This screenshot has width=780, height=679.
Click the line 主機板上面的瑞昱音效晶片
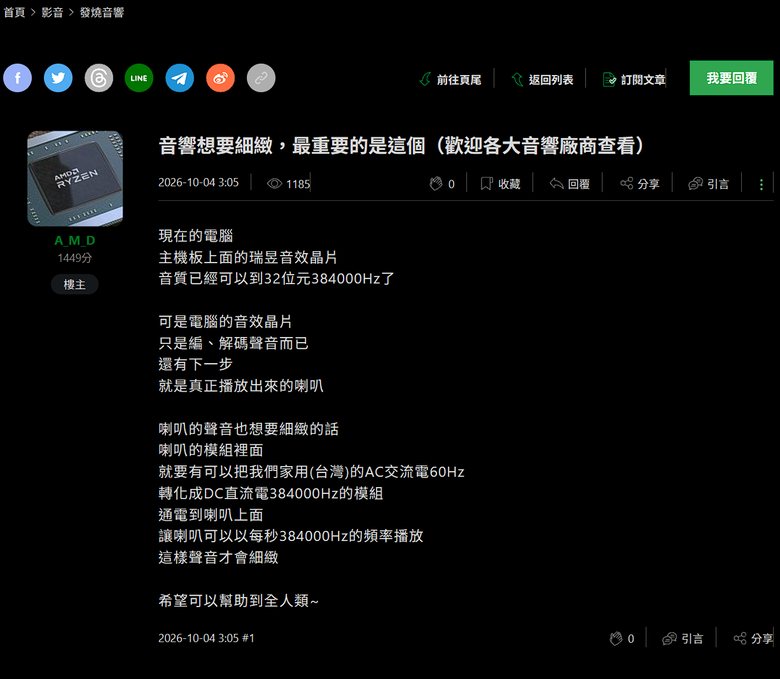tap(248, 257)
